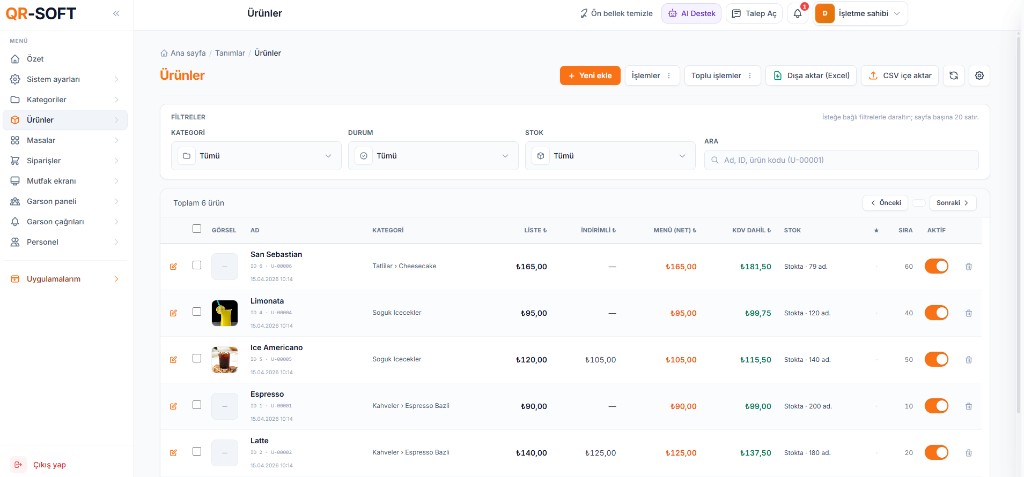Open the Durum filter dropdown
The height and width of the screenshot is (477, 1024).
click(x=433, y=156)
